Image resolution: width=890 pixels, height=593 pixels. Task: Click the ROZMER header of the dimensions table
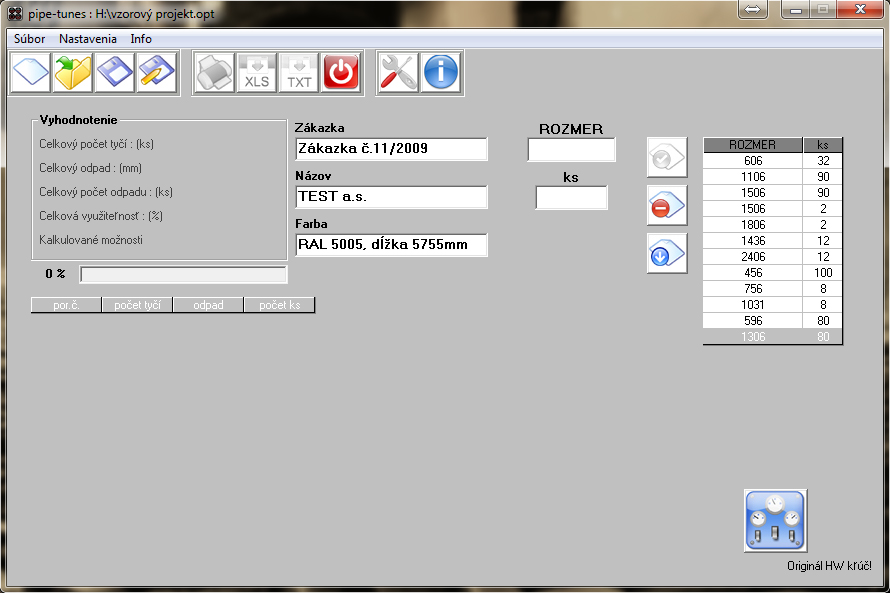pyautogui.click(x=753, y=145)
